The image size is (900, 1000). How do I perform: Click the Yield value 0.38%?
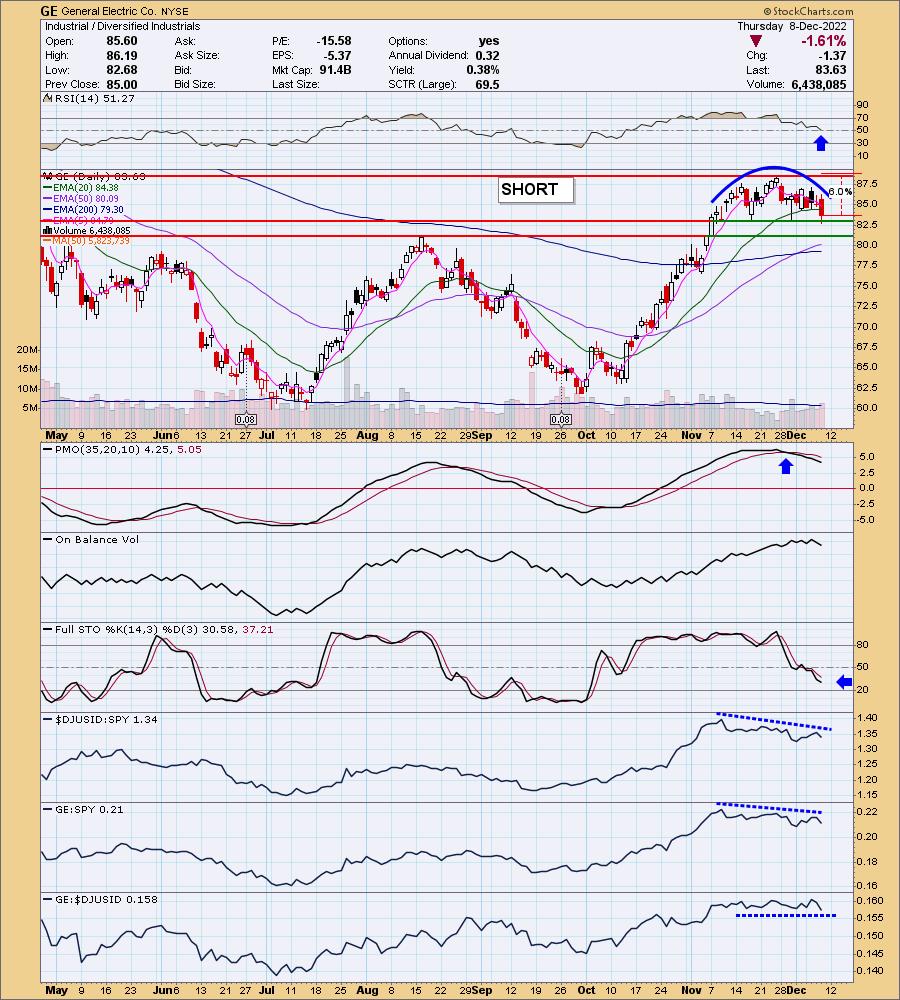coord(483,70)
